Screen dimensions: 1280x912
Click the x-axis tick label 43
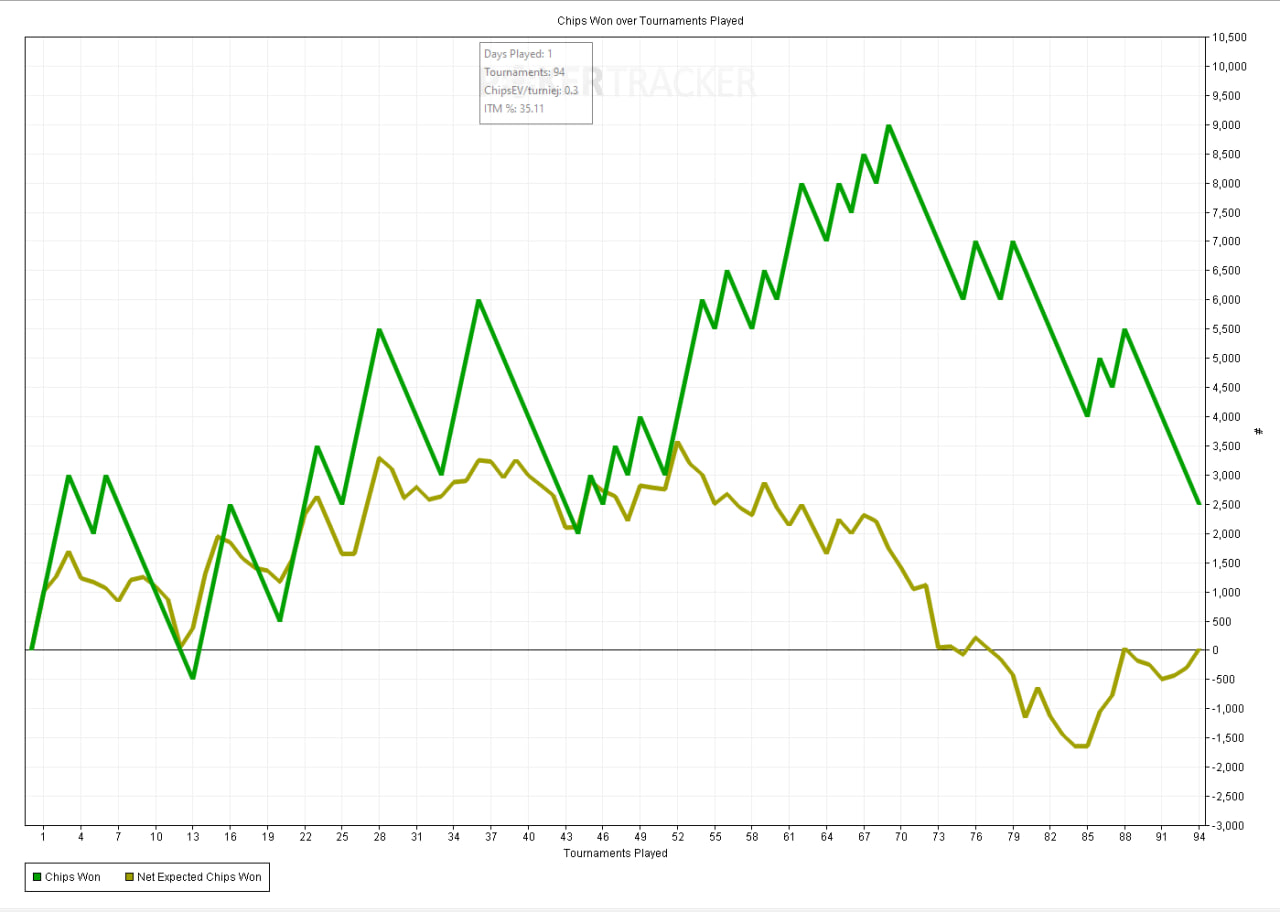(566, 837)
